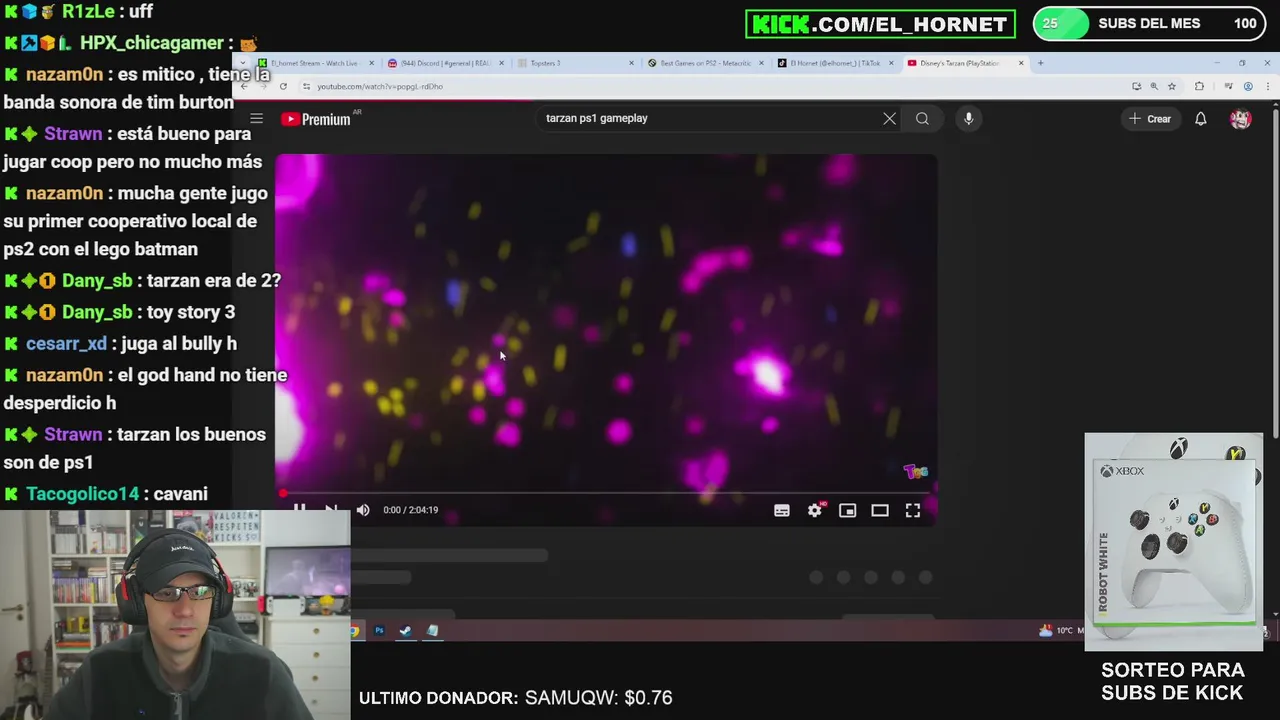Click the streamer webcam feed
Image resolution: width=1280 pixels, height=720 pixels.
click(x=175, y=615)
